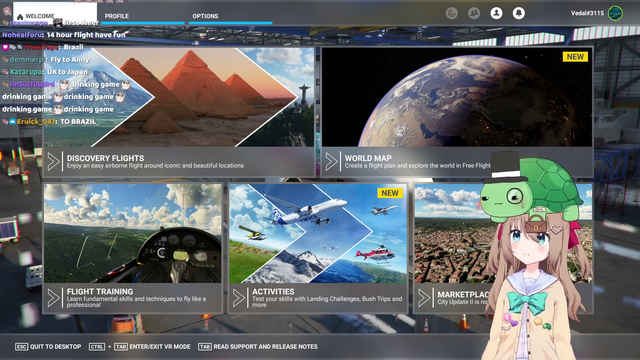
Task: Click the arrow icon beside Activities
Action: pos(239,298)
